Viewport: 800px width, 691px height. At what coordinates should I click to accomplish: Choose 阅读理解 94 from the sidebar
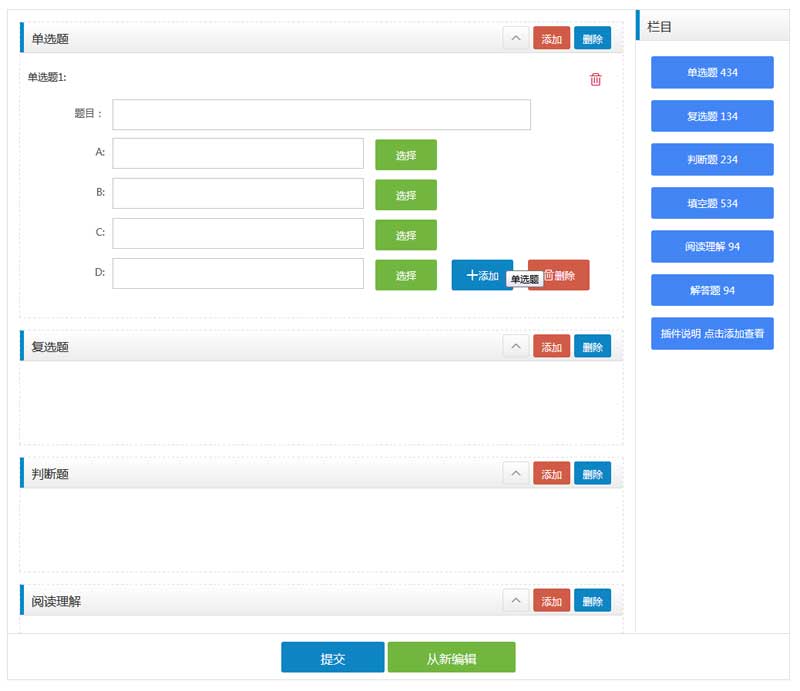click(712, 246)
